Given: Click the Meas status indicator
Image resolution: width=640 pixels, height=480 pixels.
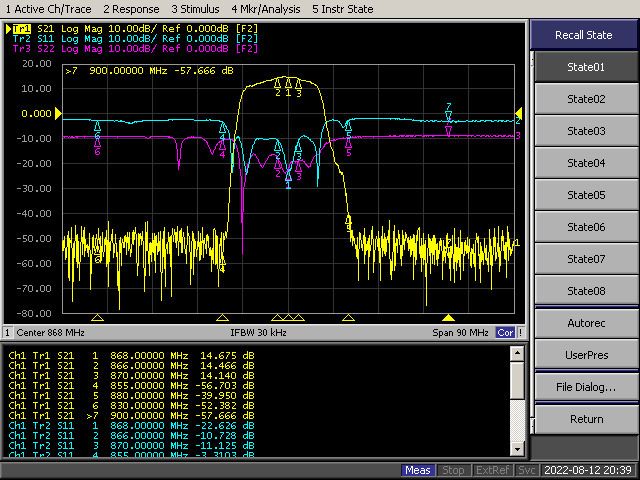Looking at the screenshot, I should pos(418,470).
